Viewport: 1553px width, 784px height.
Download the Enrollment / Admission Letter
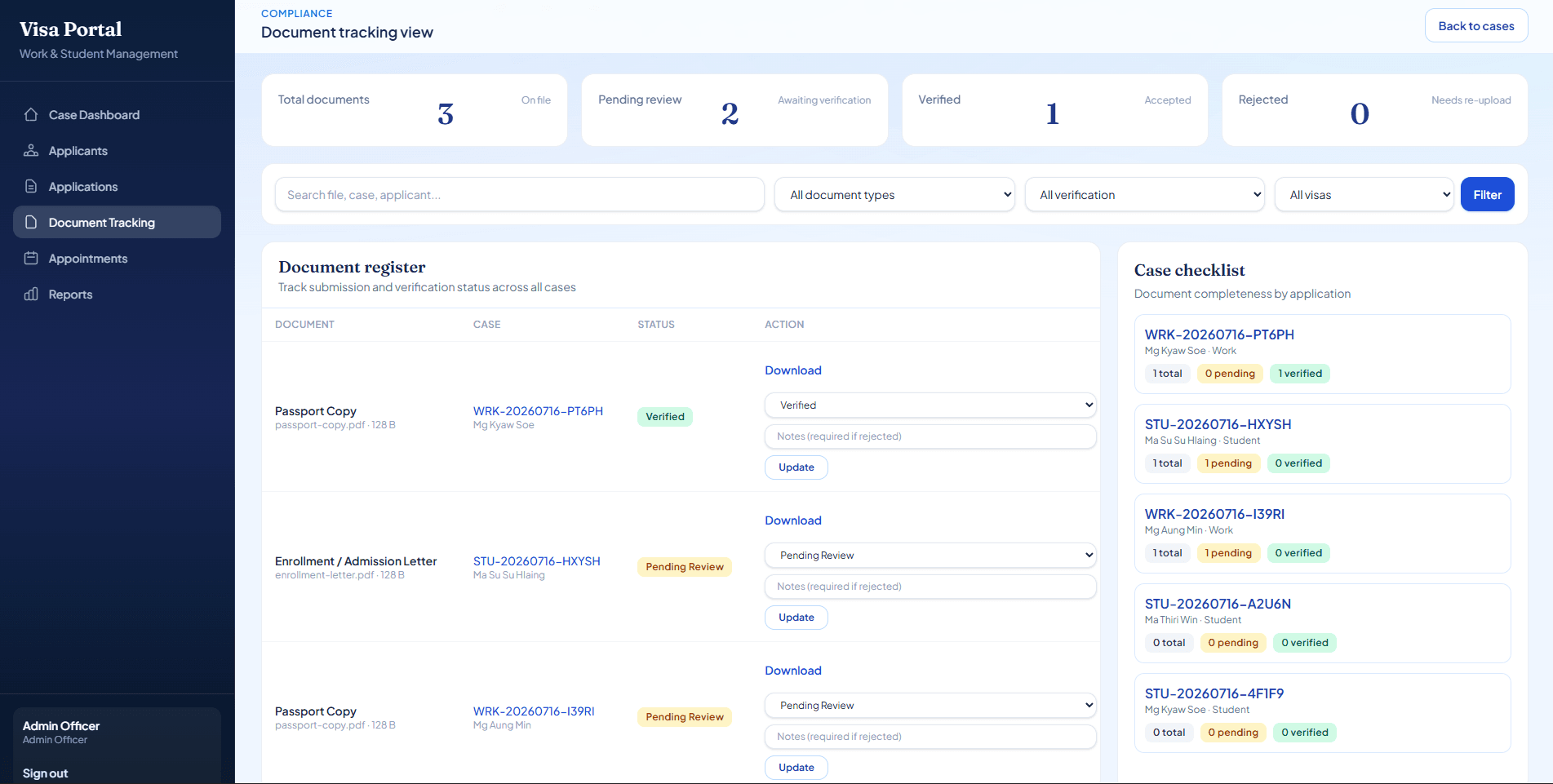coord(792,520)
